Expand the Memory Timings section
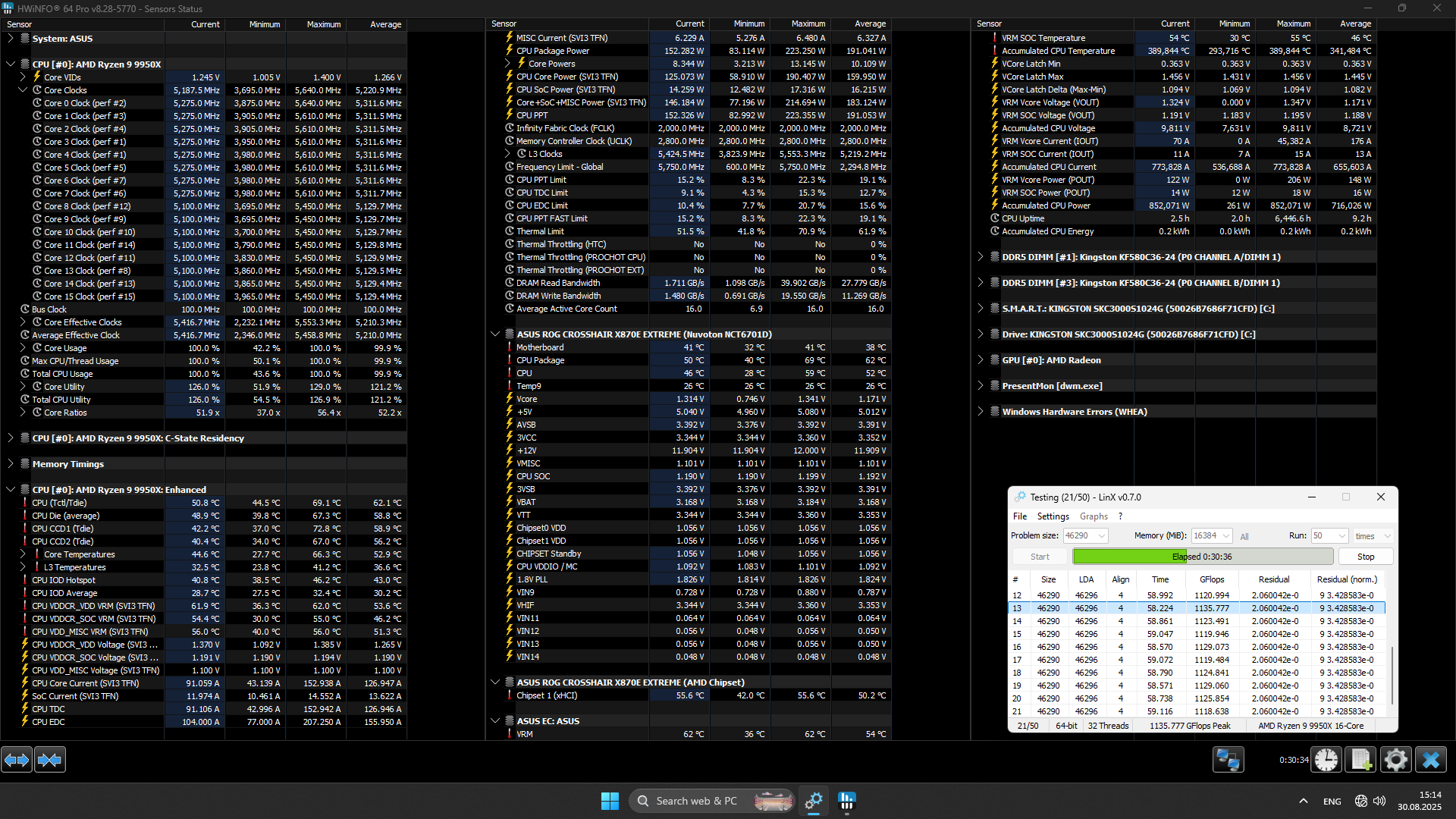 (11, 464)
